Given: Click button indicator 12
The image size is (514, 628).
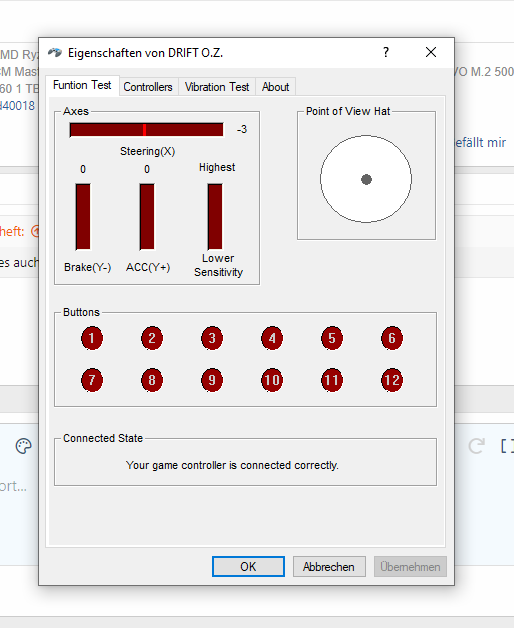Looking at the screenshot, I should (x=392, y=380).
